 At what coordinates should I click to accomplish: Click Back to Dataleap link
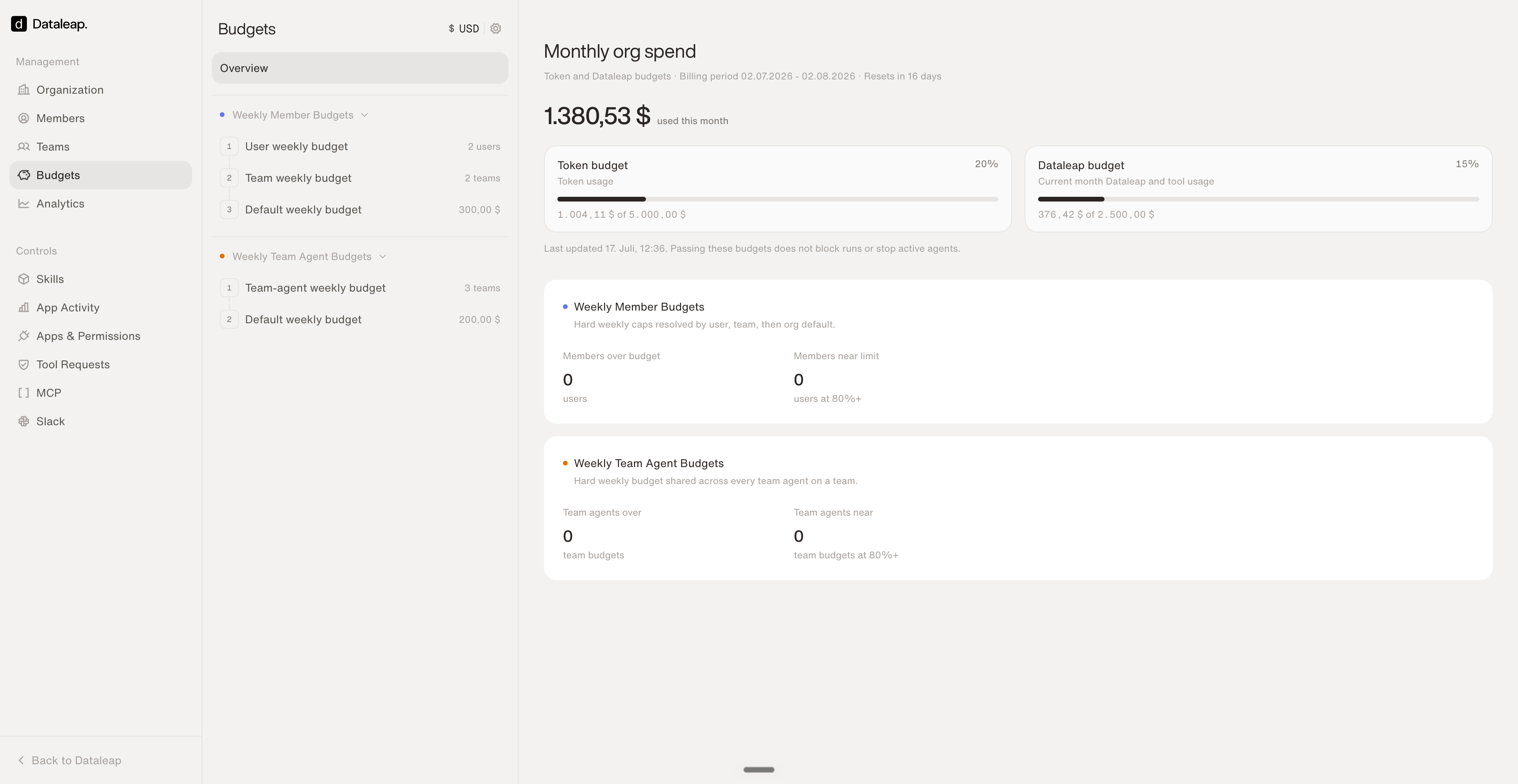pos(70,760)
